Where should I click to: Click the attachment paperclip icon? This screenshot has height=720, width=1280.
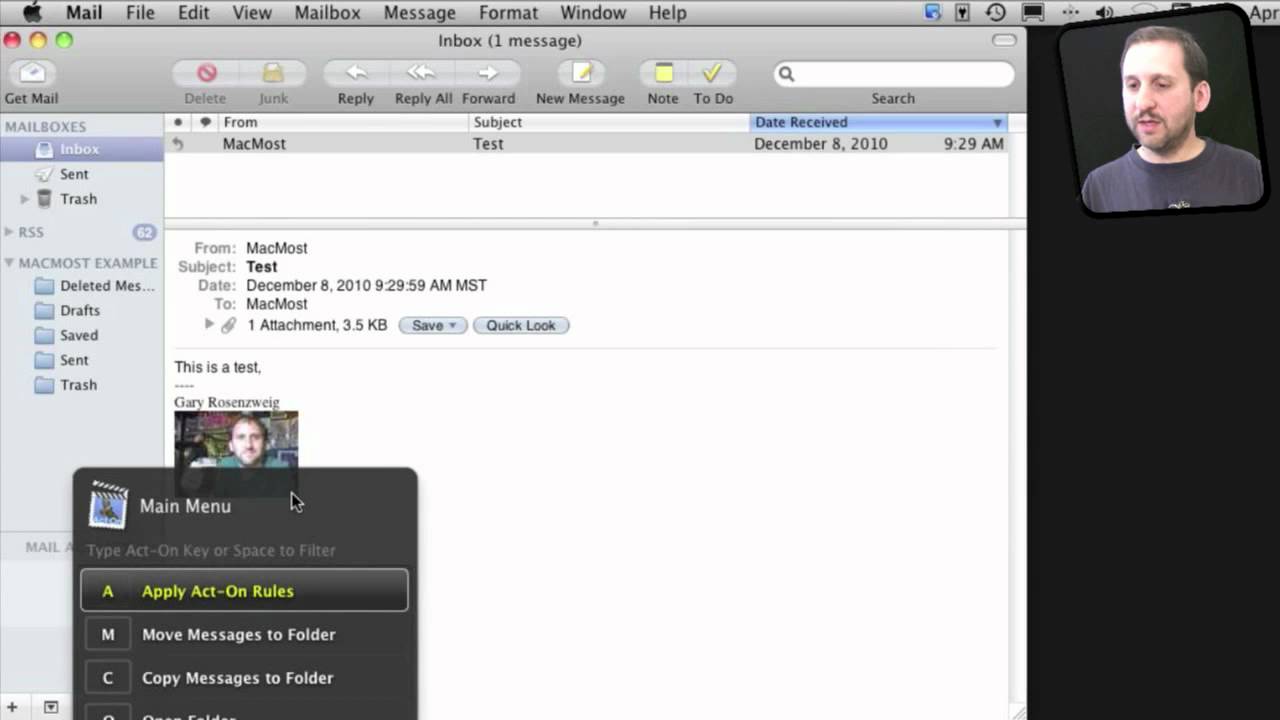point(228,325)
